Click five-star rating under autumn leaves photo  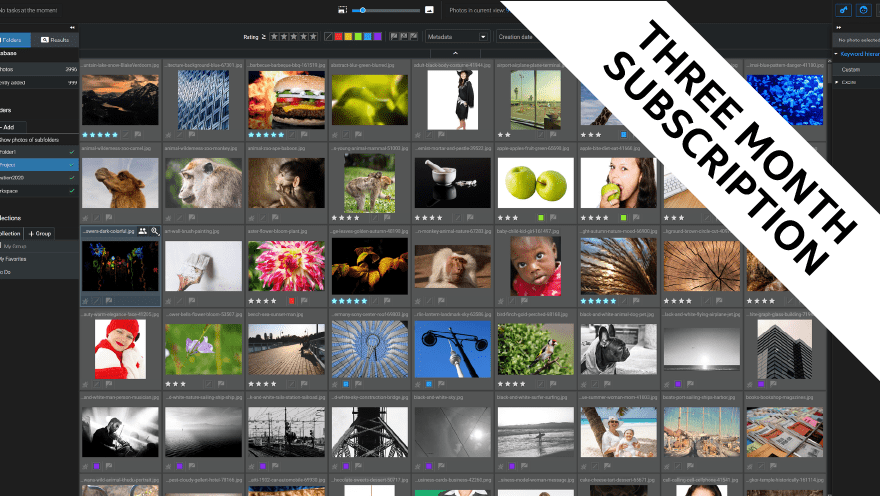349,301
